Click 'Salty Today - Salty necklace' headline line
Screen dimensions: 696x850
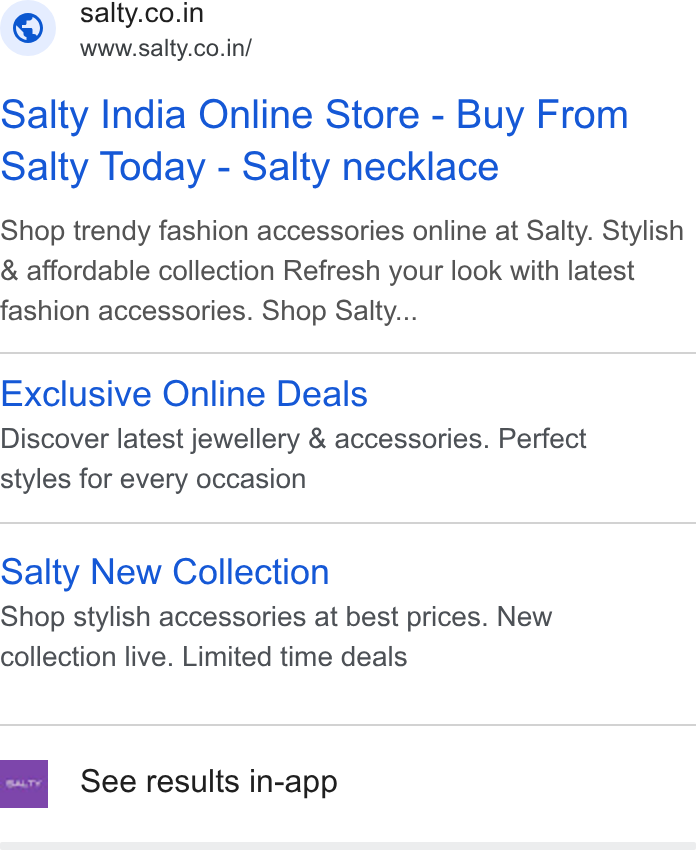pyautogui.click(x=249, y=167)
